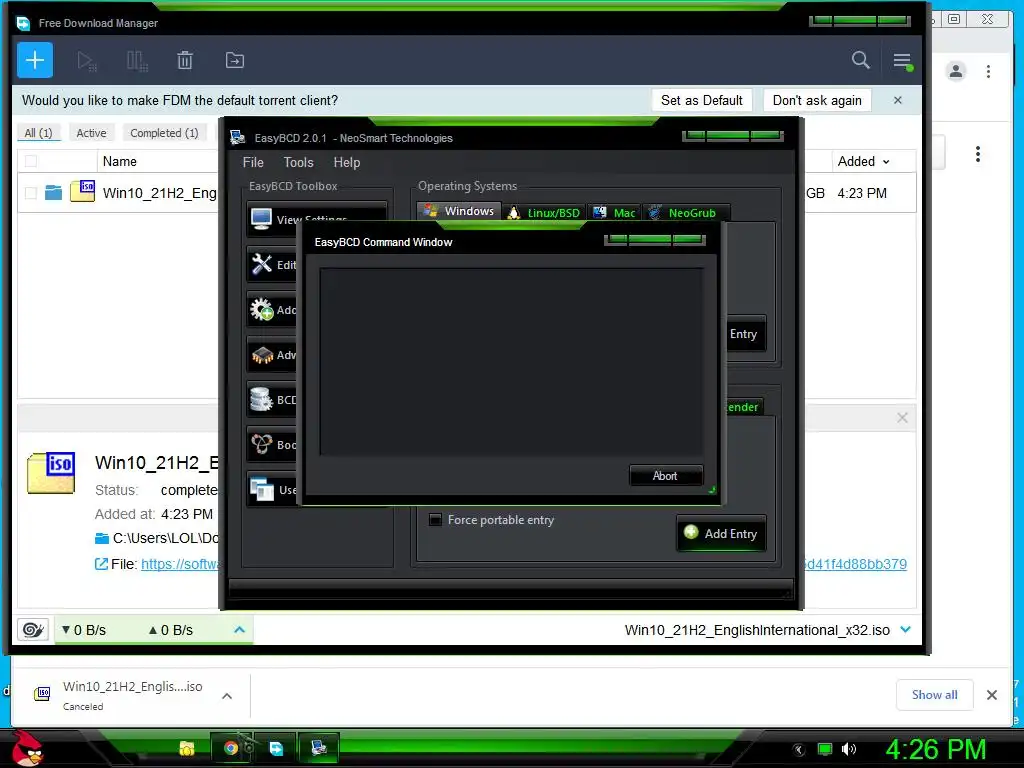Open the File https://softw... source link
Viewport: 1024px width, 768px height.
pyautogui.click(x=180, y=564)
